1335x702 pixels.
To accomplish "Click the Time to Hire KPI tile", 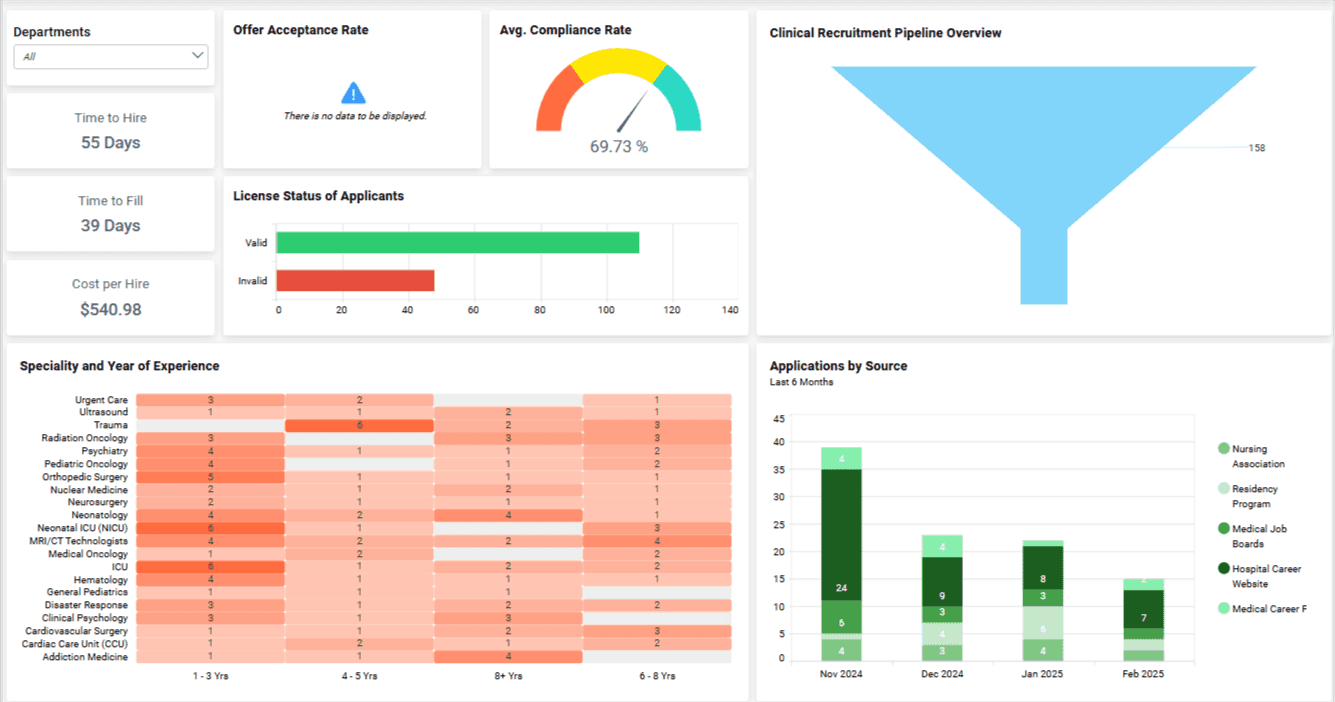I will click(x=110, y=131).
